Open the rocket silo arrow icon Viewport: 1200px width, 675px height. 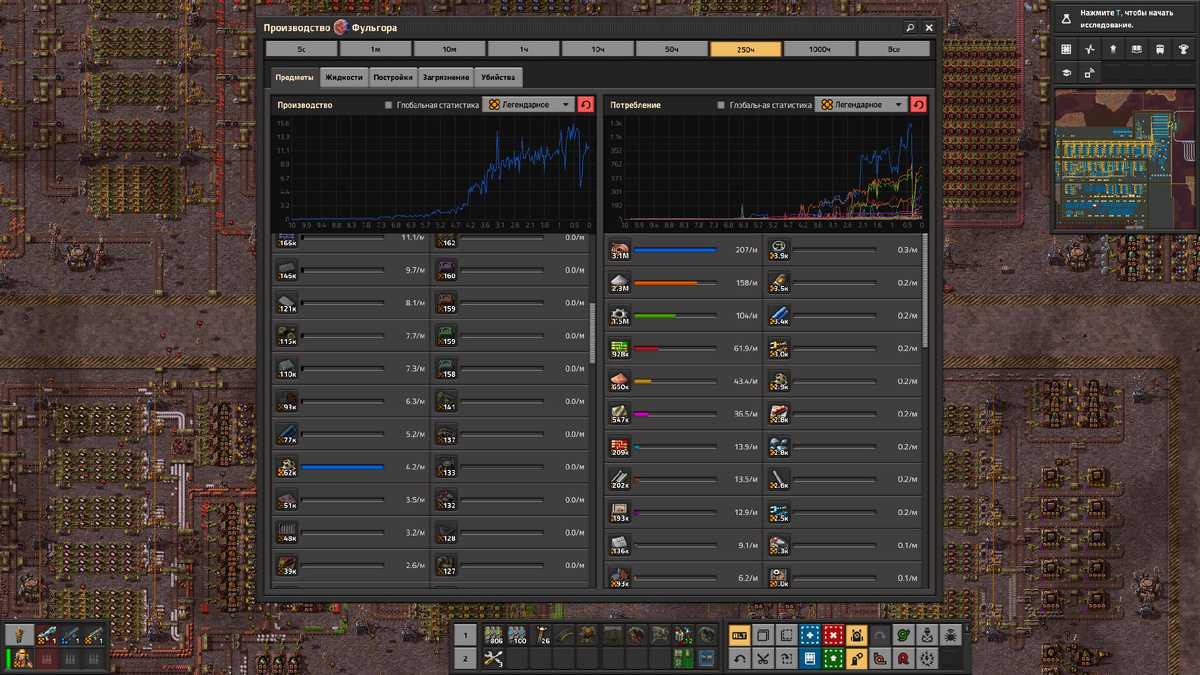coord(1113,49)
